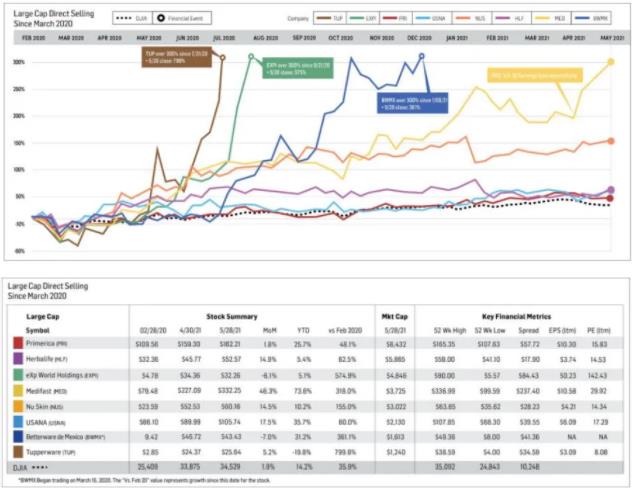Click the Herbalife row name
This screenshot has width=632, height=492.
[46, 359]
